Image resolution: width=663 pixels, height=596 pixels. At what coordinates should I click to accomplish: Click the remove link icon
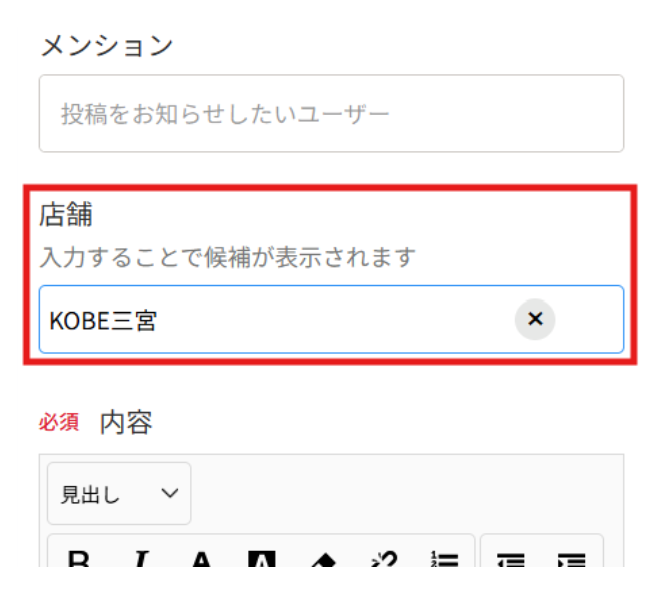[384, 559]
